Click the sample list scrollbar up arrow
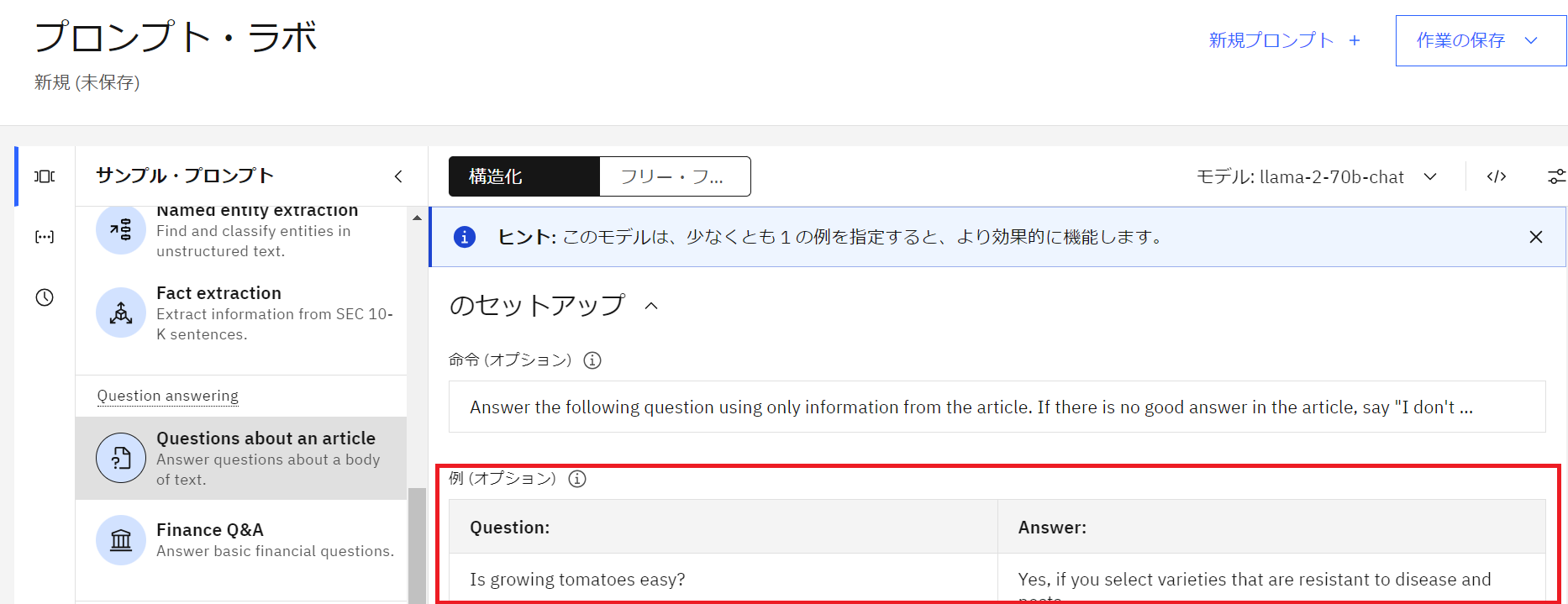1568x604 pixels. point(417,218)
